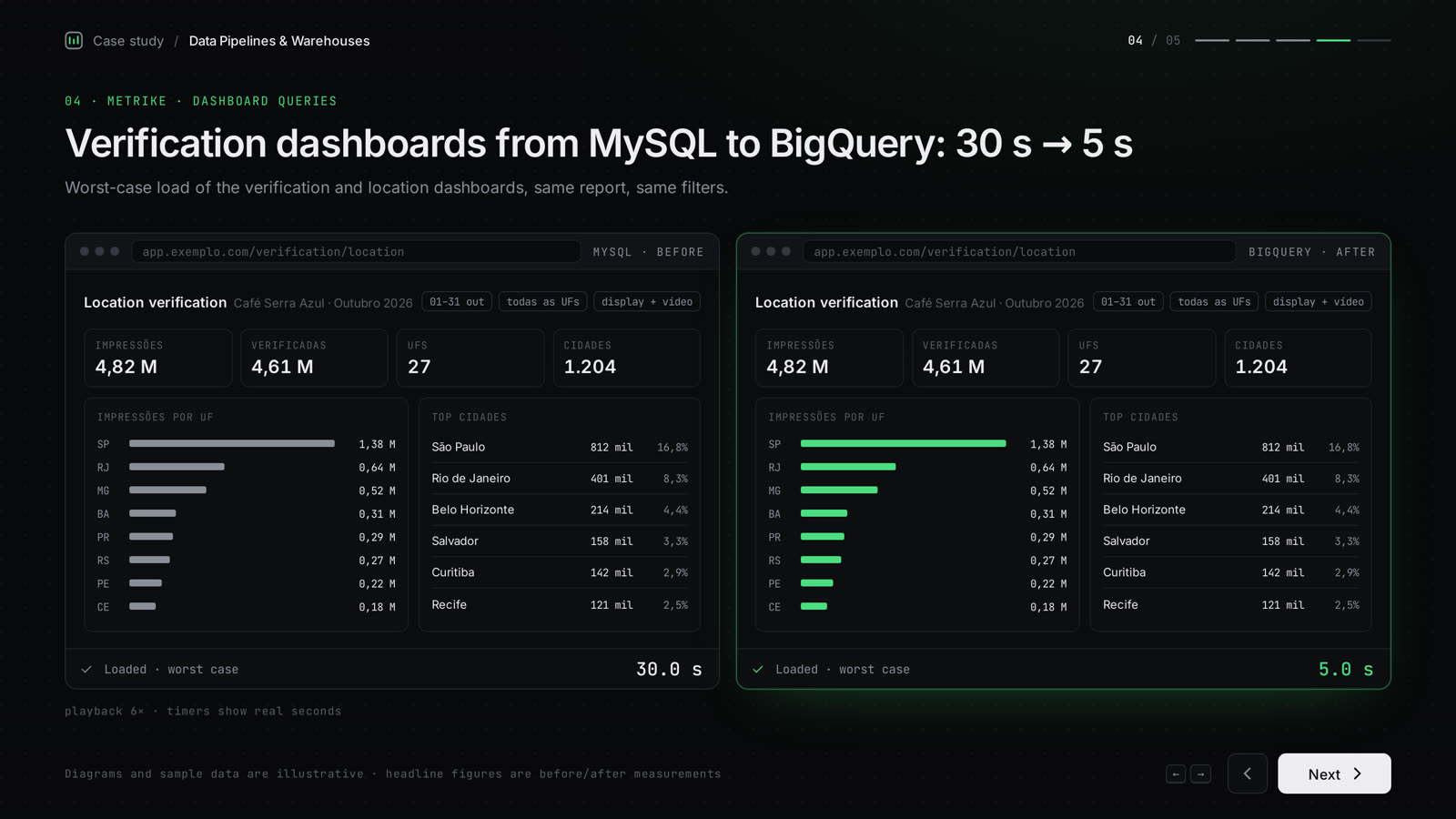Click the green Loaded checkmark in BigQuery panel
Screen dimensions: 1456x819
coord(758,670)
